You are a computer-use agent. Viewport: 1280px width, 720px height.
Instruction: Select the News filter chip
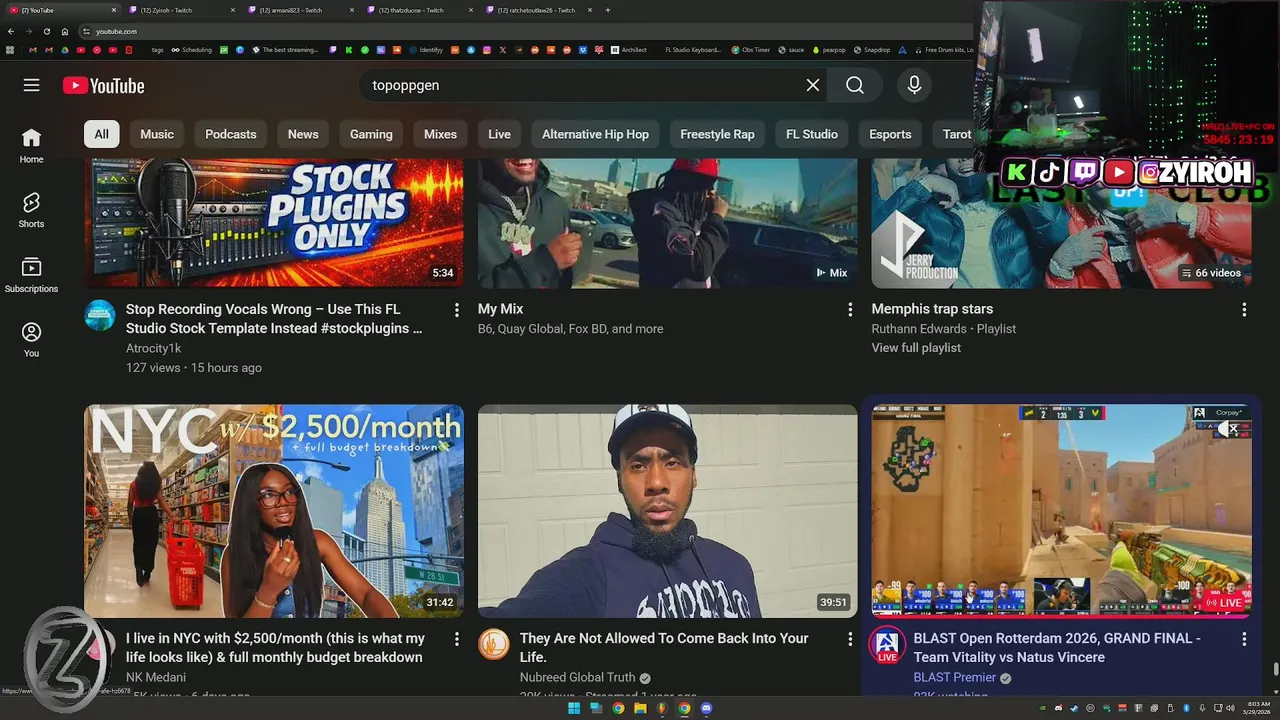click(x=303, y=134)
